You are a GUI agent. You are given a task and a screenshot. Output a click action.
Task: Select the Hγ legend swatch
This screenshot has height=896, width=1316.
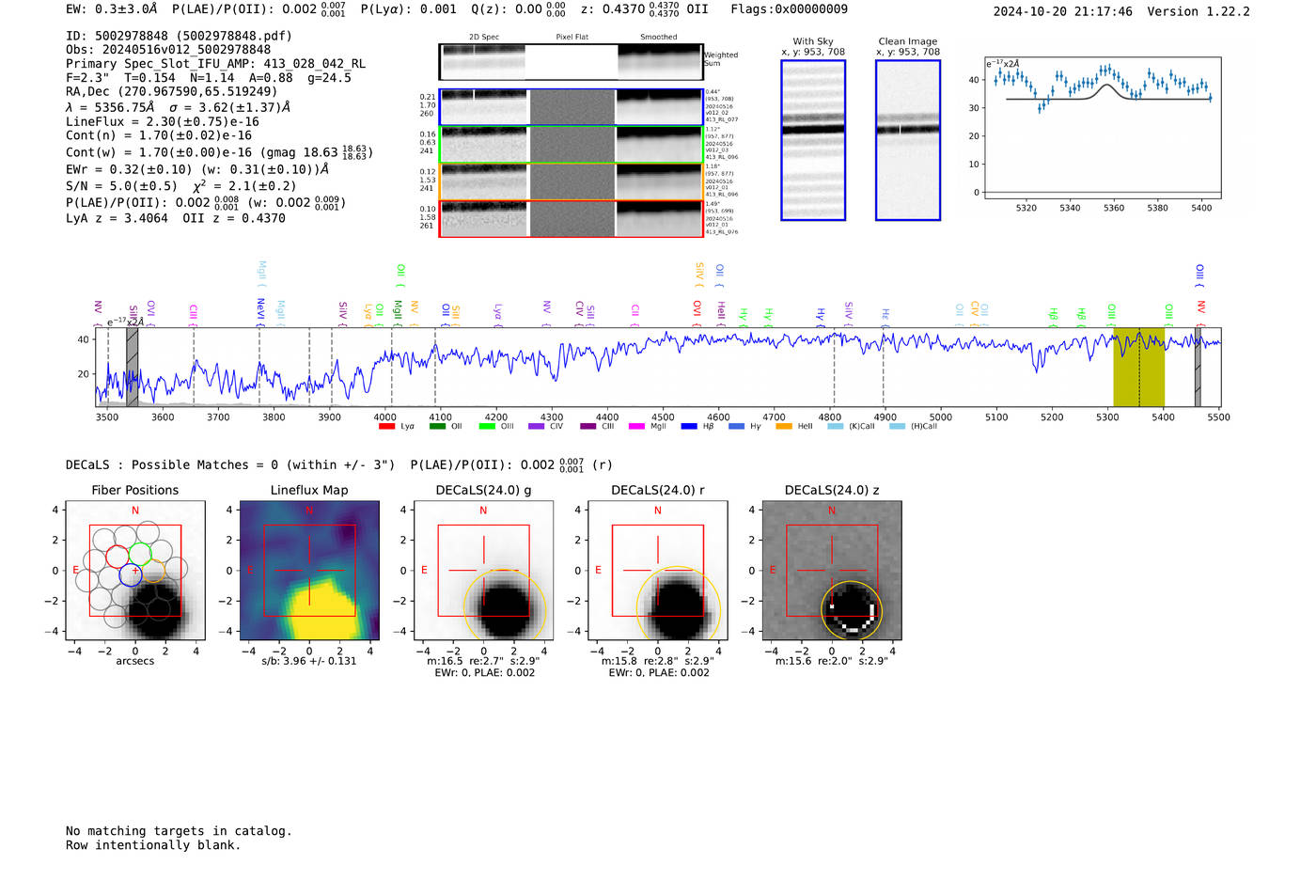coord(736,427)
